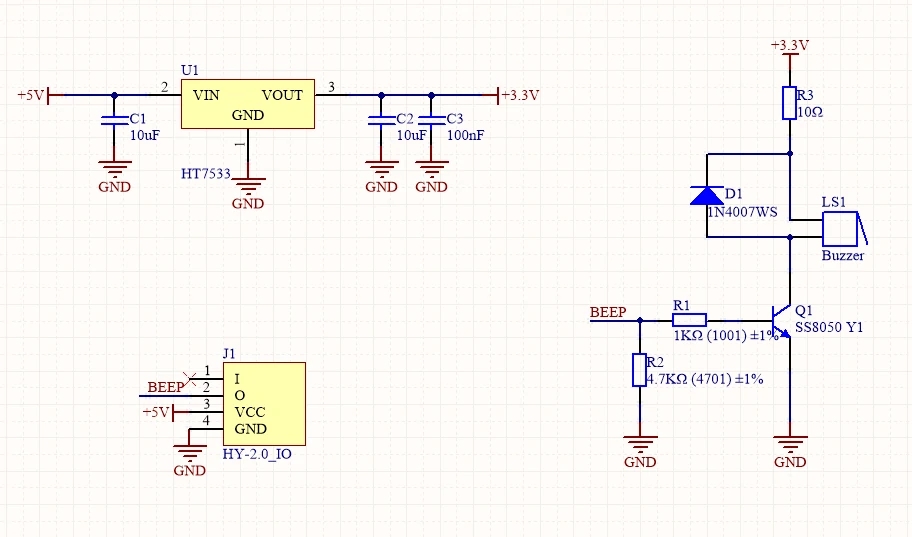Select the C3 100nF capacitor symbol

pos(432,121)
